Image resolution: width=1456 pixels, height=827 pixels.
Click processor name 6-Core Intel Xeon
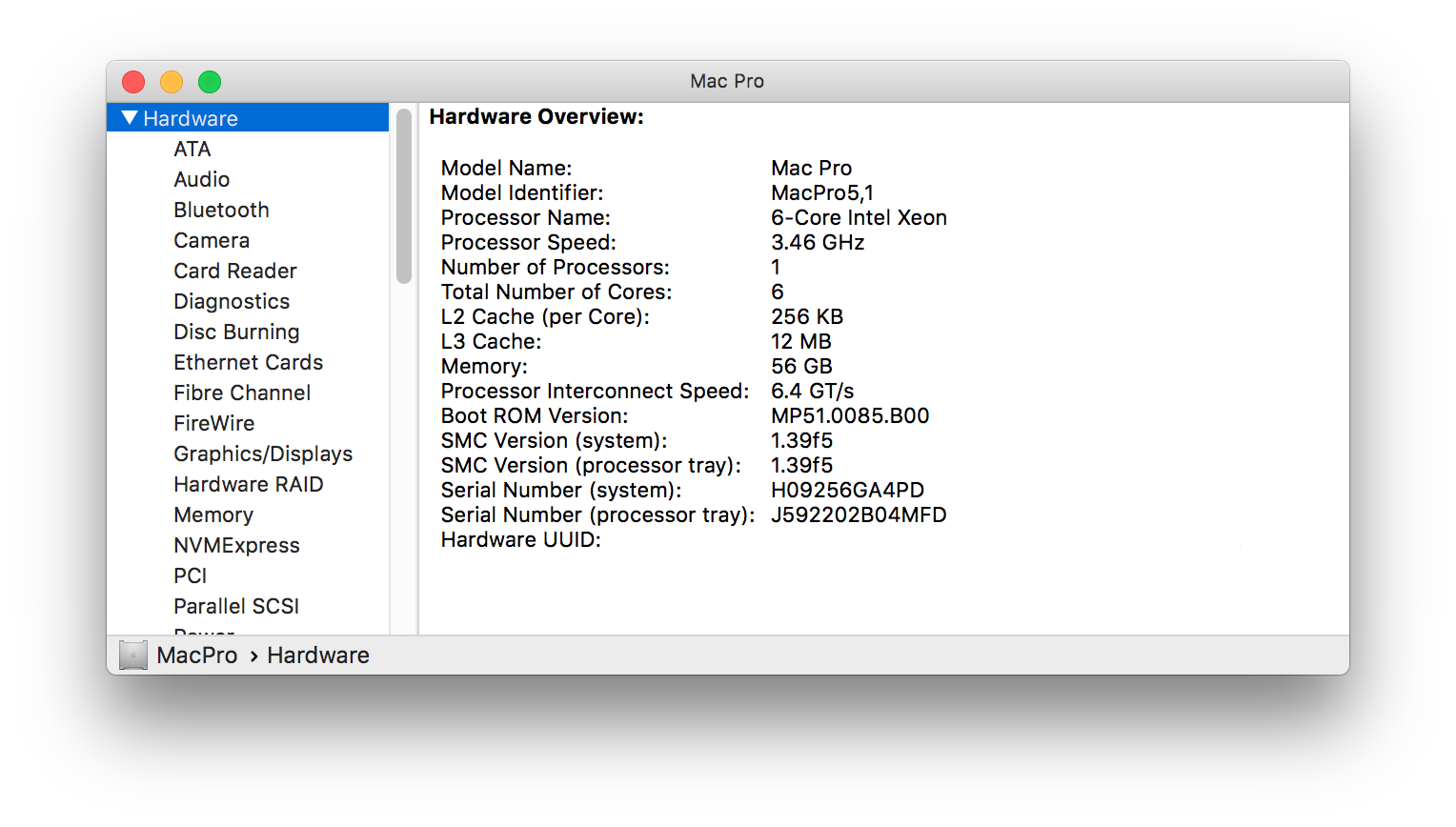[859, 217]
